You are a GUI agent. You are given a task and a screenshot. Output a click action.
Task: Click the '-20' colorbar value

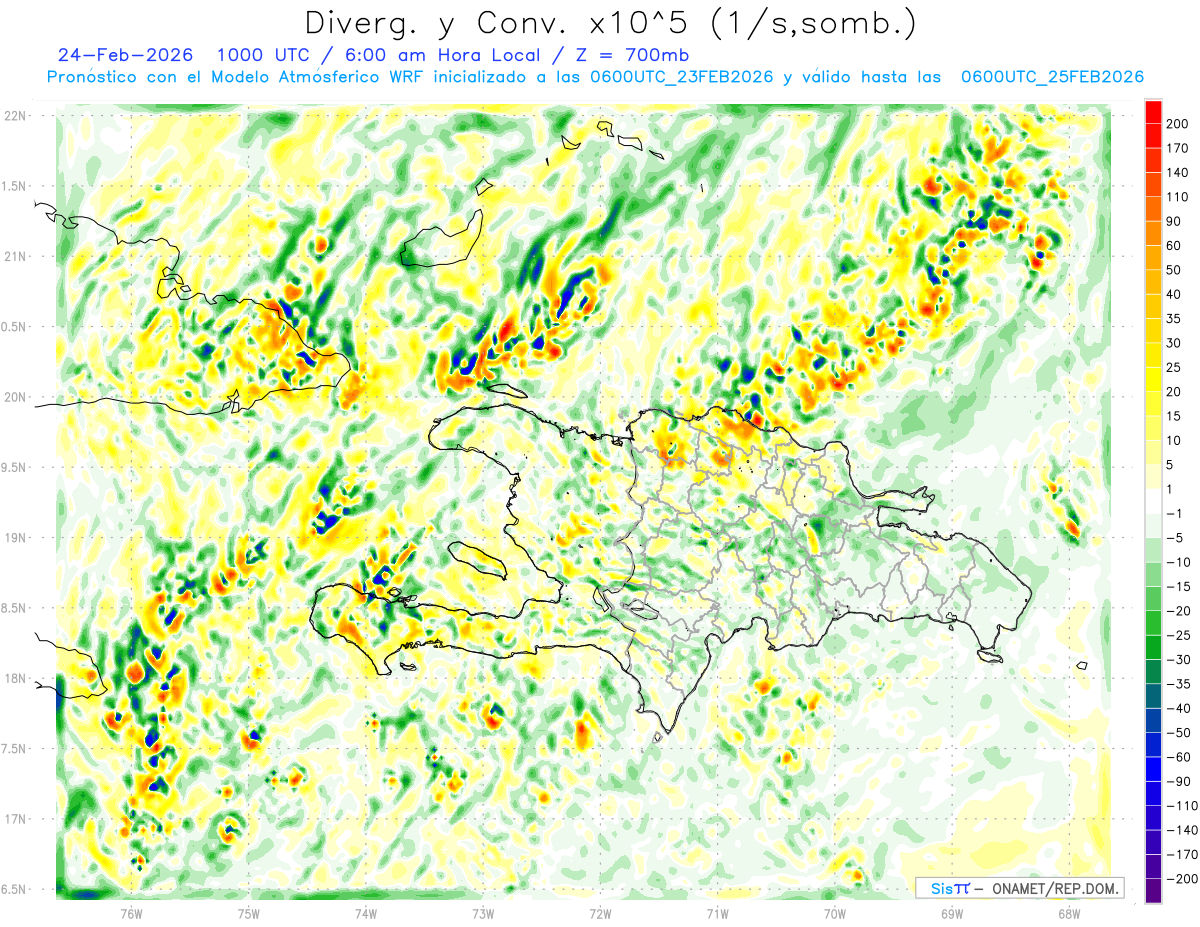pyautogui.click(x=1180, y=611)
